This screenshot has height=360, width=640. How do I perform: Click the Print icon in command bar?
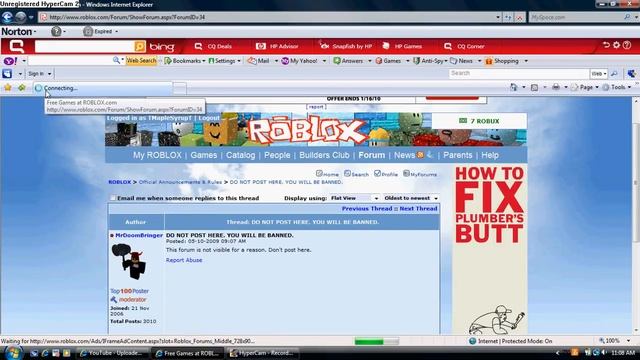pos(556,87)
